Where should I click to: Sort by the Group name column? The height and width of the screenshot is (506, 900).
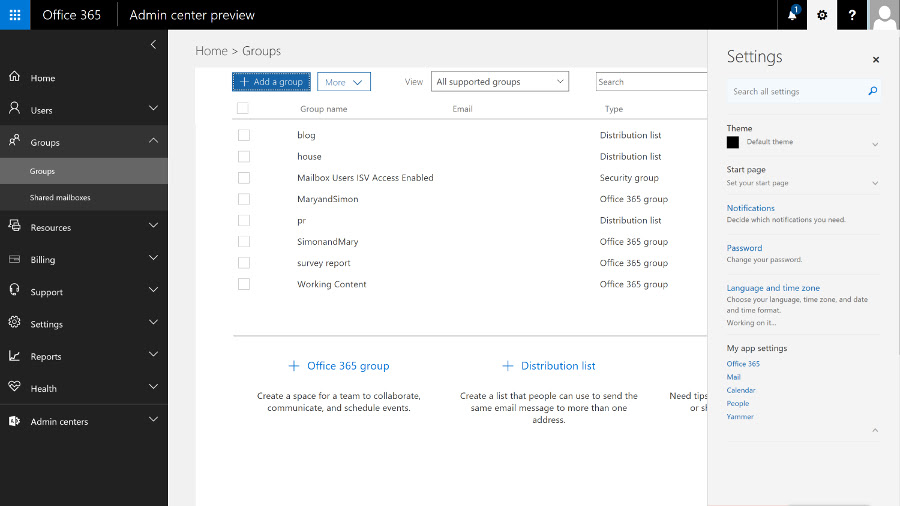coord(324,108)
